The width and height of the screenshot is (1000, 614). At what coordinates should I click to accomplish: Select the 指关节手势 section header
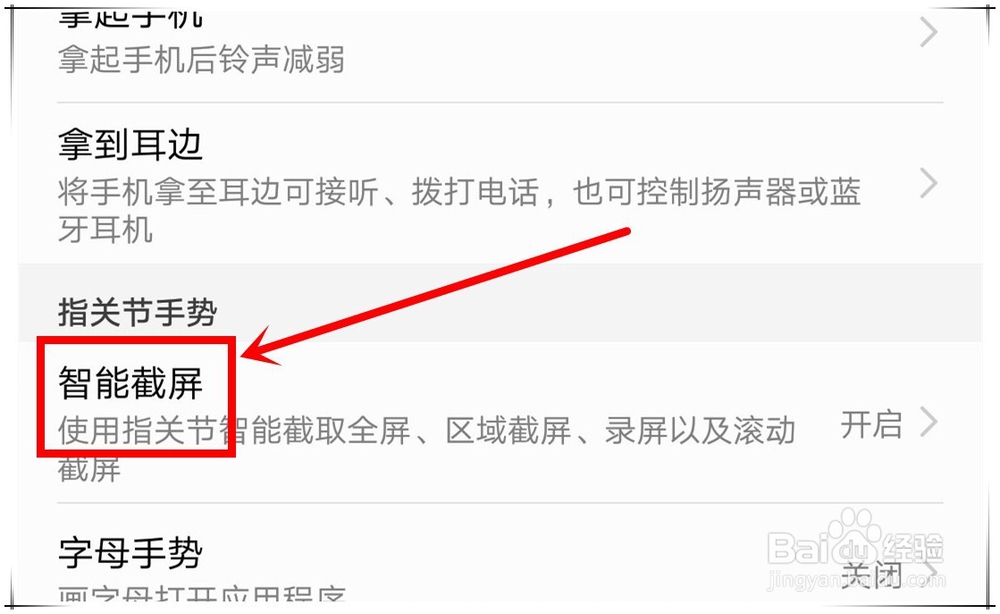[137, 312]
